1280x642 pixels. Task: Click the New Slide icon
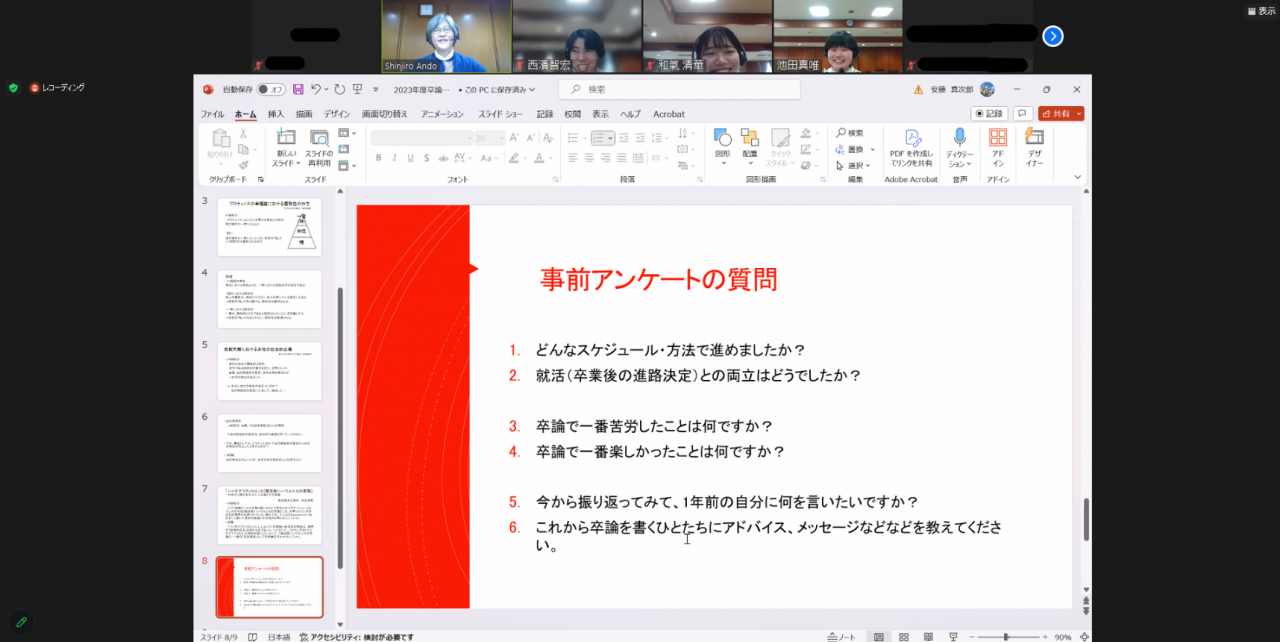[286, 139]
